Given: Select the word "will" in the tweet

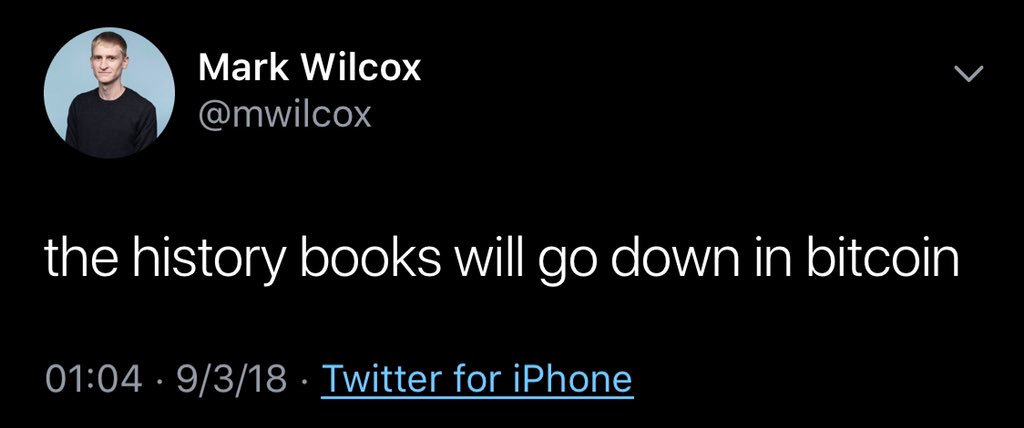Looking at the screenshot, I should pos(492,258).
